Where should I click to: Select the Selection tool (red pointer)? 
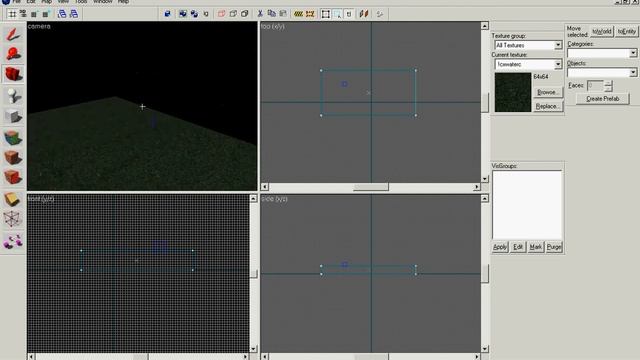pyautogui.click(x=13, y=34)
